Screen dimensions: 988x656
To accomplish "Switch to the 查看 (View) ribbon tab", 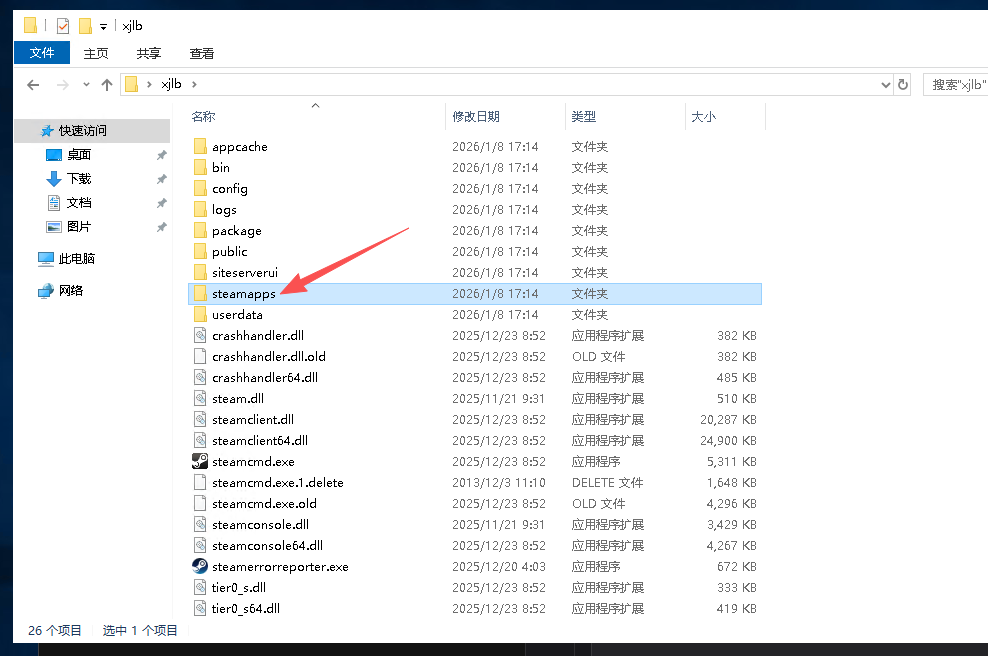I will tap(202, 53).
